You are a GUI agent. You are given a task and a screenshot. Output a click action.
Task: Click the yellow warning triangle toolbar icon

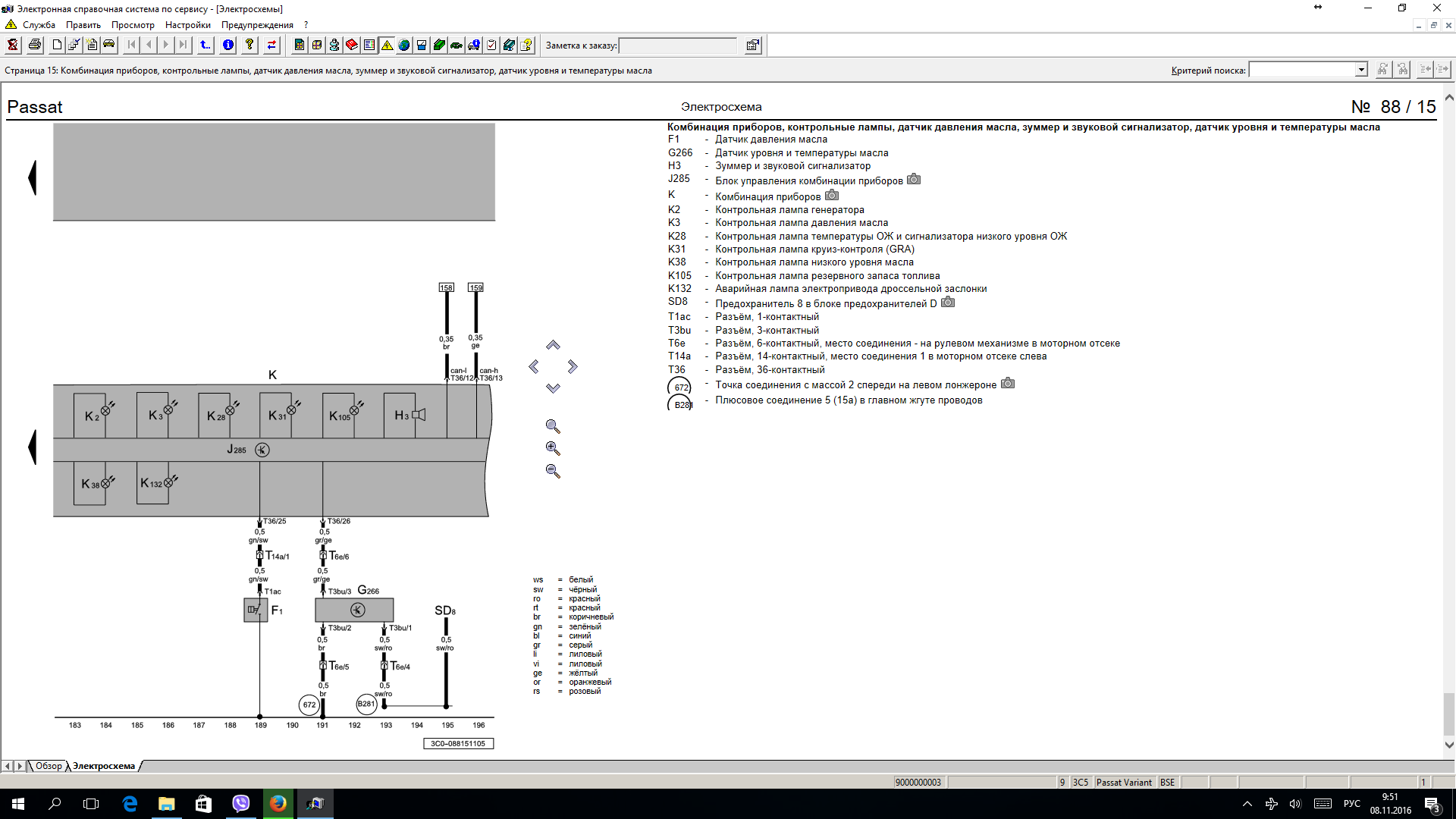[387, 45]
